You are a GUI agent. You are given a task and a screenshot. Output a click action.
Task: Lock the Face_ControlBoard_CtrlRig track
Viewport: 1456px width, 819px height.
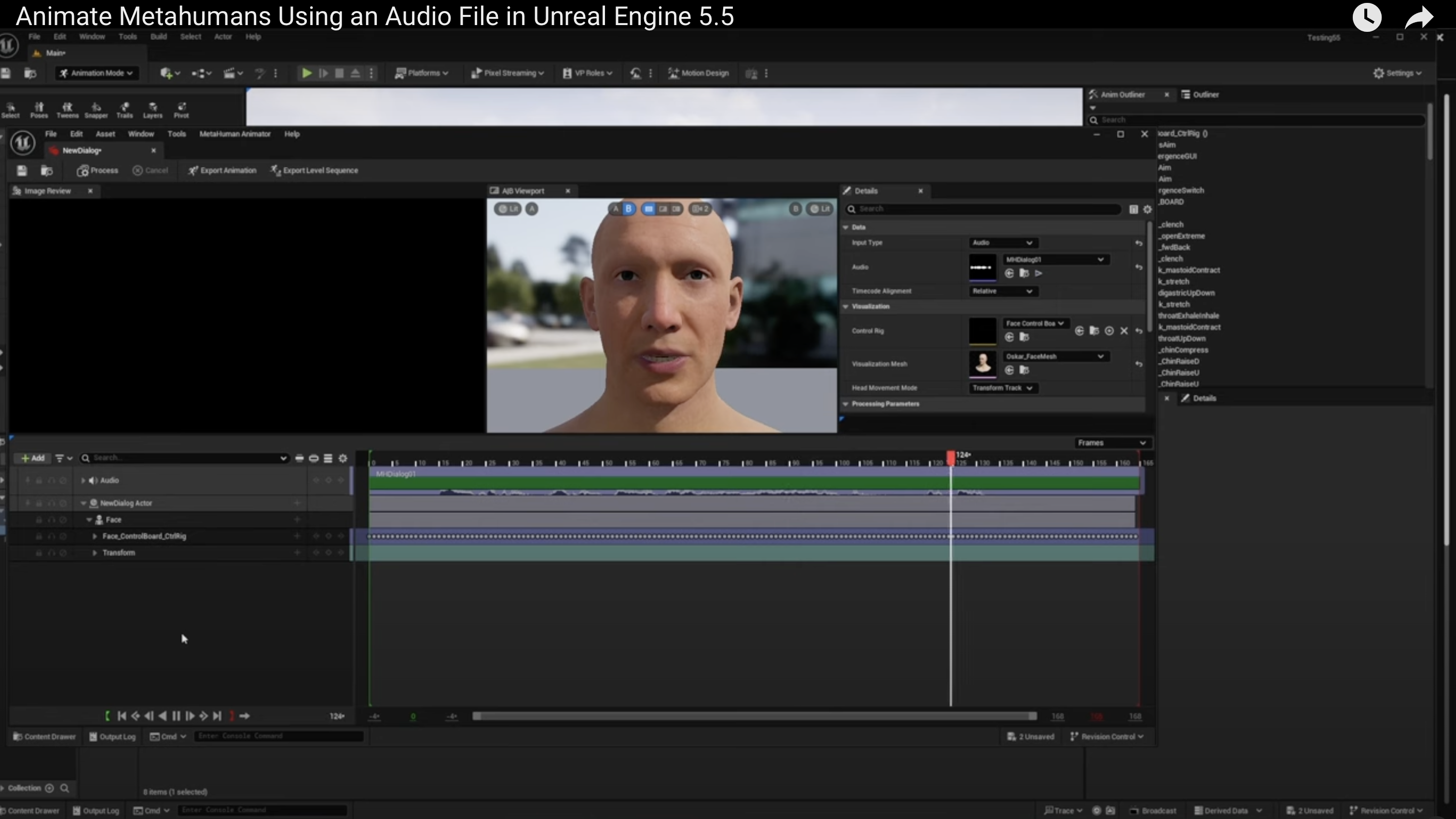coord(39,536)
